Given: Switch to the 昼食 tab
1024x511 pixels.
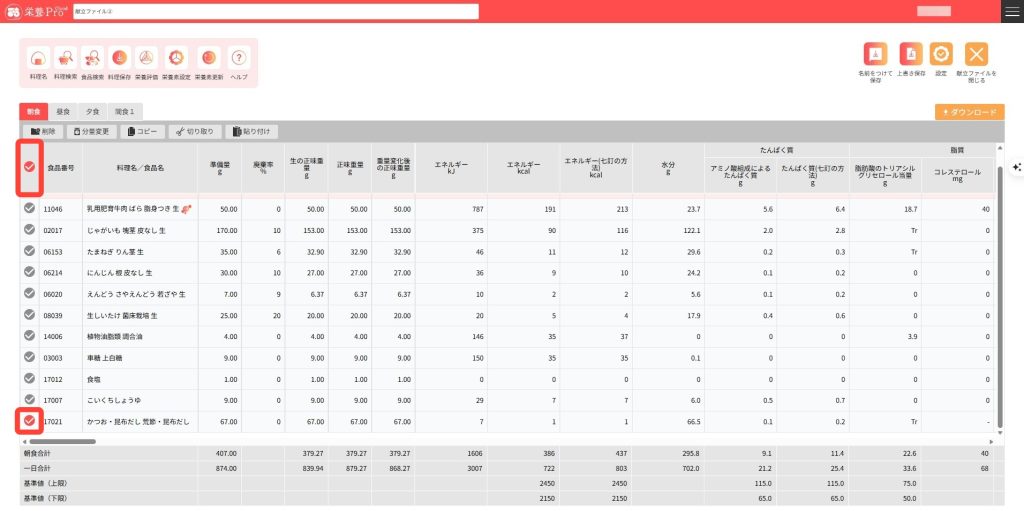Looking at the screenshot, I should (63, 112).
